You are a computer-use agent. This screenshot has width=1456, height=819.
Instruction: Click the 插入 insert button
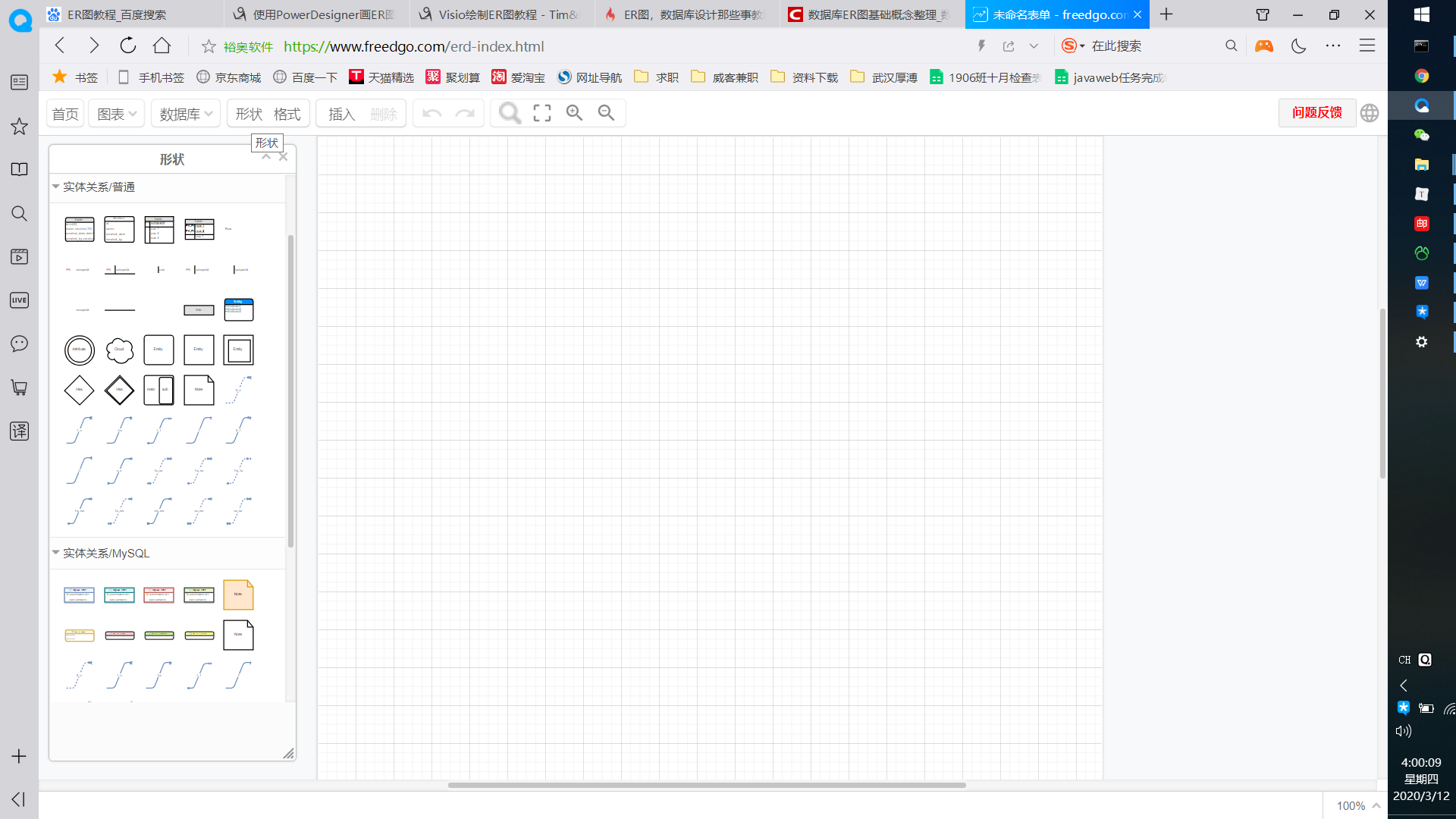(341, 114)
